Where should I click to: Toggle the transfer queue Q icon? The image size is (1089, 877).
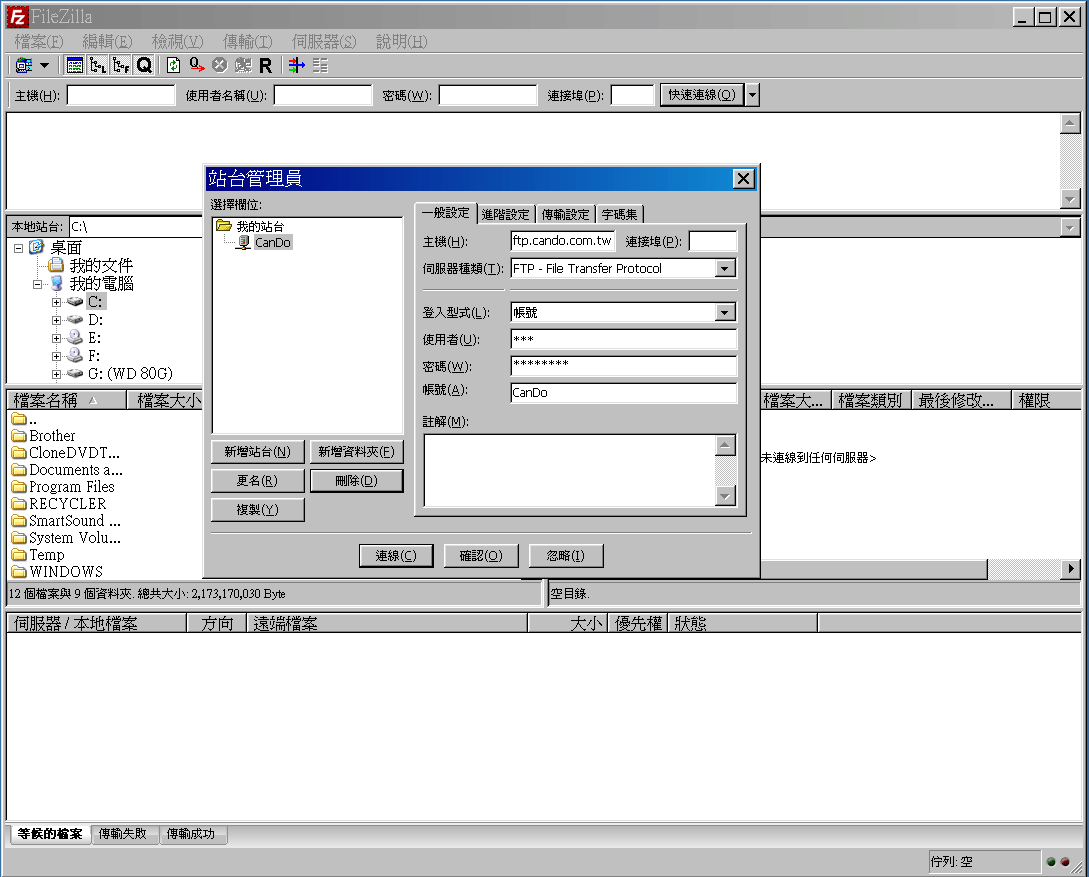[x=144, y=65]
